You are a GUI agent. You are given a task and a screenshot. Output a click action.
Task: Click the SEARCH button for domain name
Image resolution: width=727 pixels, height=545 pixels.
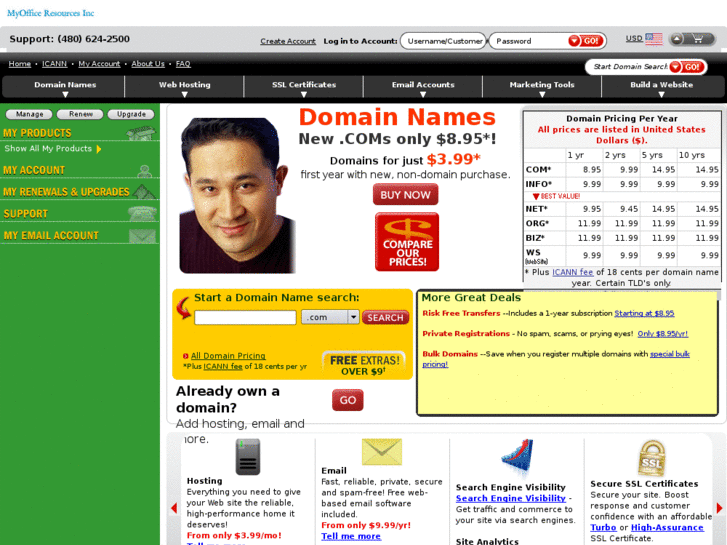pos(385,318)
